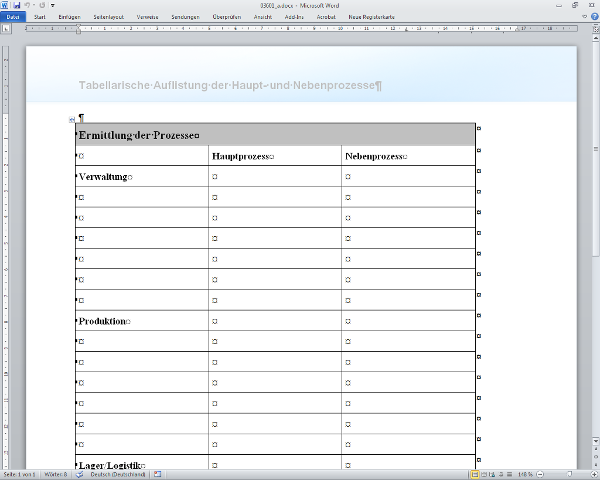Click the ribbon help icon at top right

[x=593, y=17]
